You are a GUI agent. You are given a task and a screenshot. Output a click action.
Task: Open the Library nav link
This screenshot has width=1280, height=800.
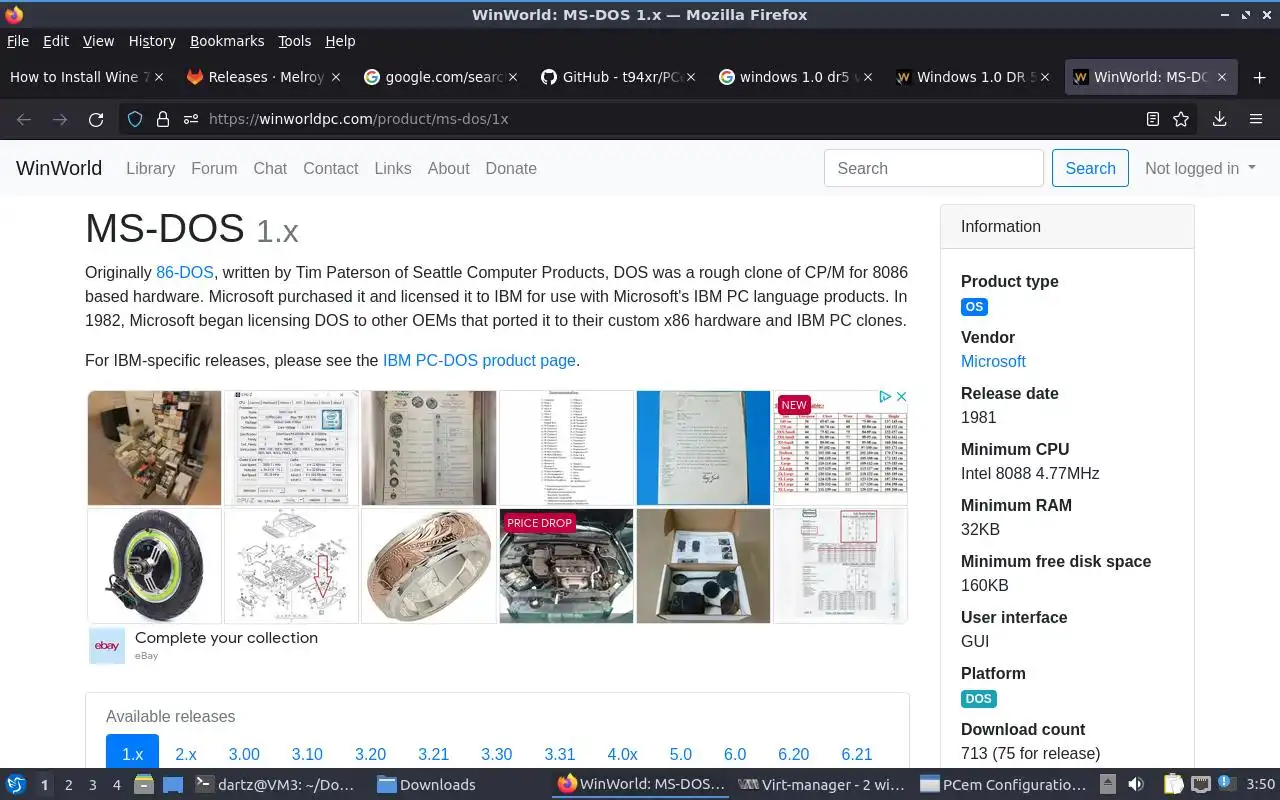pos(150,168)
